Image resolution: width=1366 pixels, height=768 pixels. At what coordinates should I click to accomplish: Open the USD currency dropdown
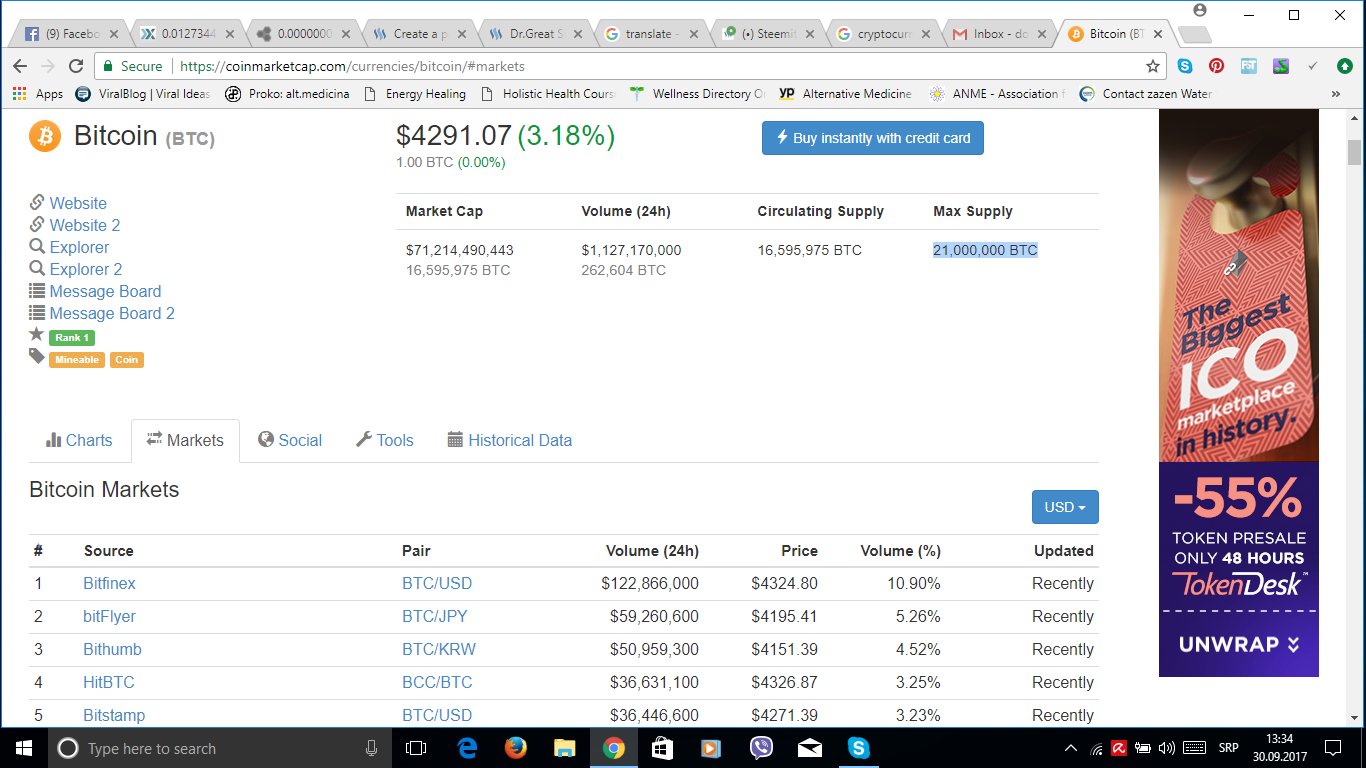point(1065,507)
